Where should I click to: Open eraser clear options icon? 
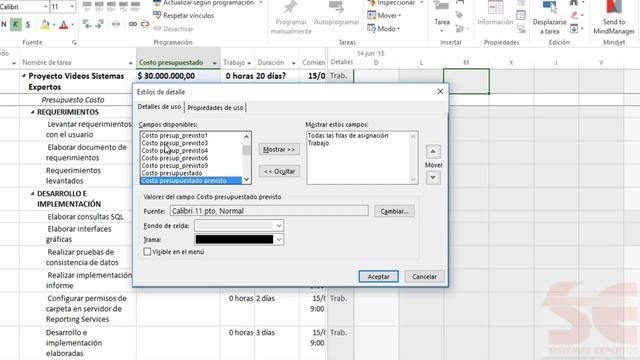tap(575, 16)
